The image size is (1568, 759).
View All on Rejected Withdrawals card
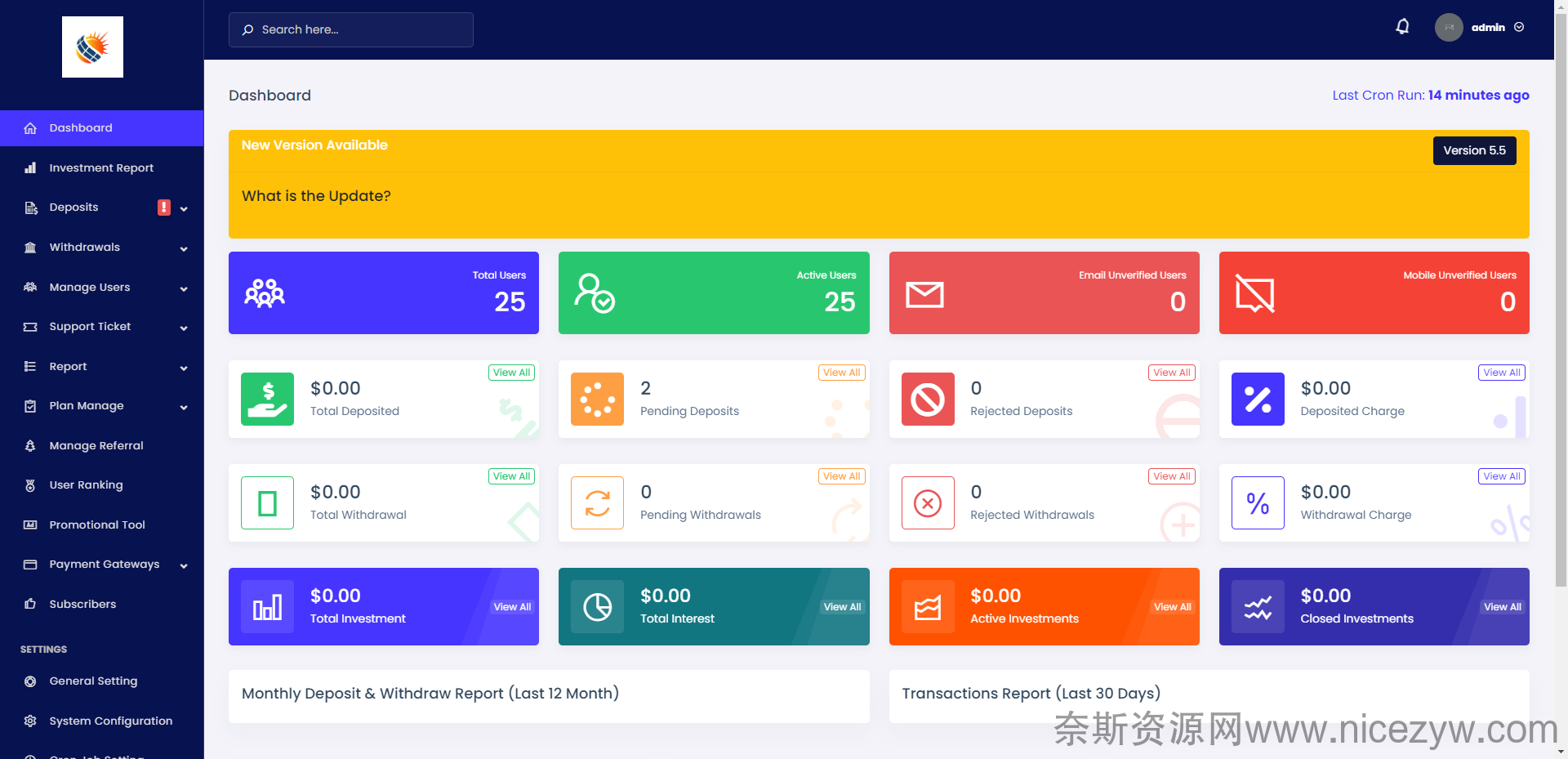(x=1172, y=476)
